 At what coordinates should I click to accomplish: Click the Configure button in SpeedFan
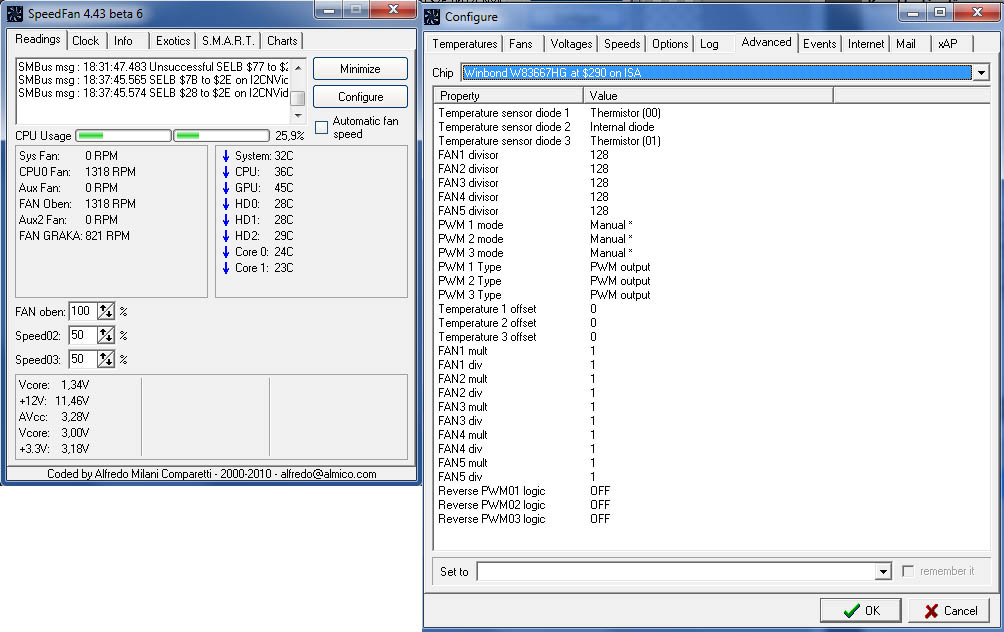click(360, 97)
